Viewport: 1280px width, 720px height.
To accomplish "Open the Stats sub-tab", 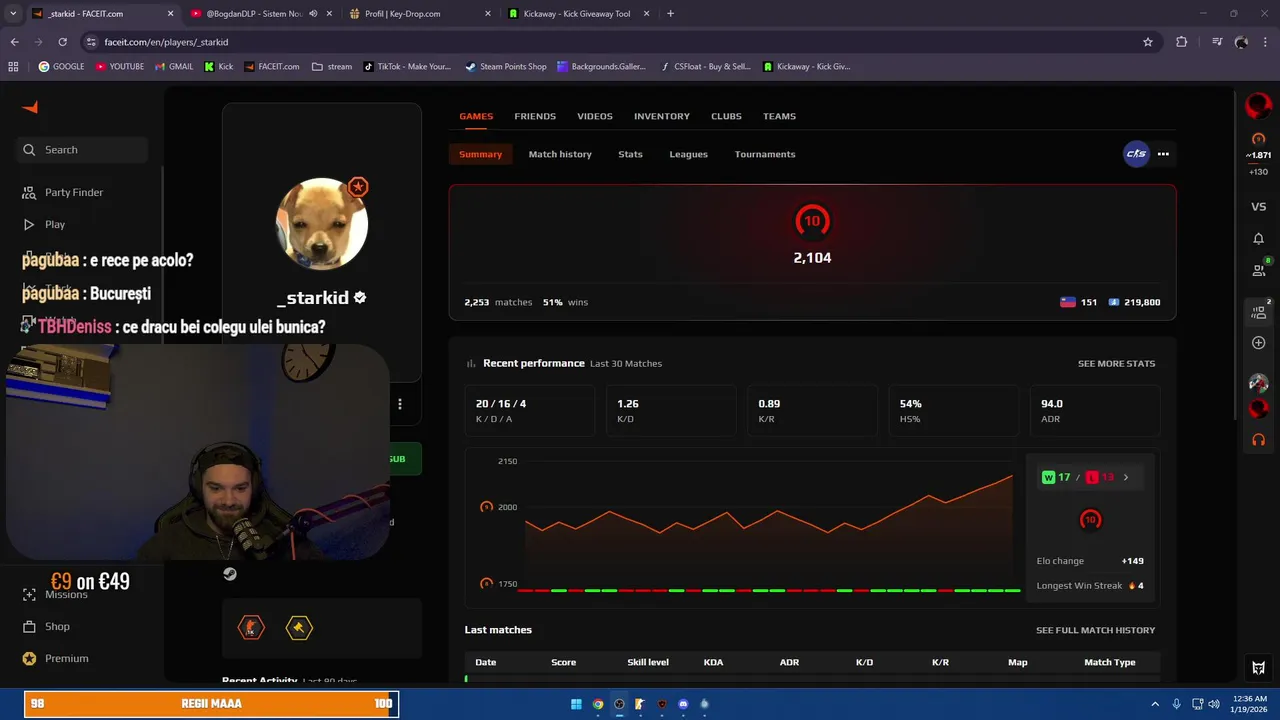I will (630, 154).
